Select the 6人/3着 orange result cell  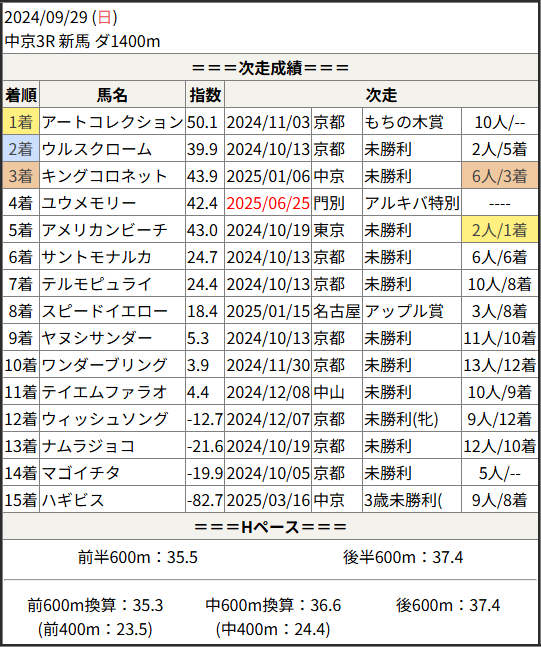click(x=499, y=176)
